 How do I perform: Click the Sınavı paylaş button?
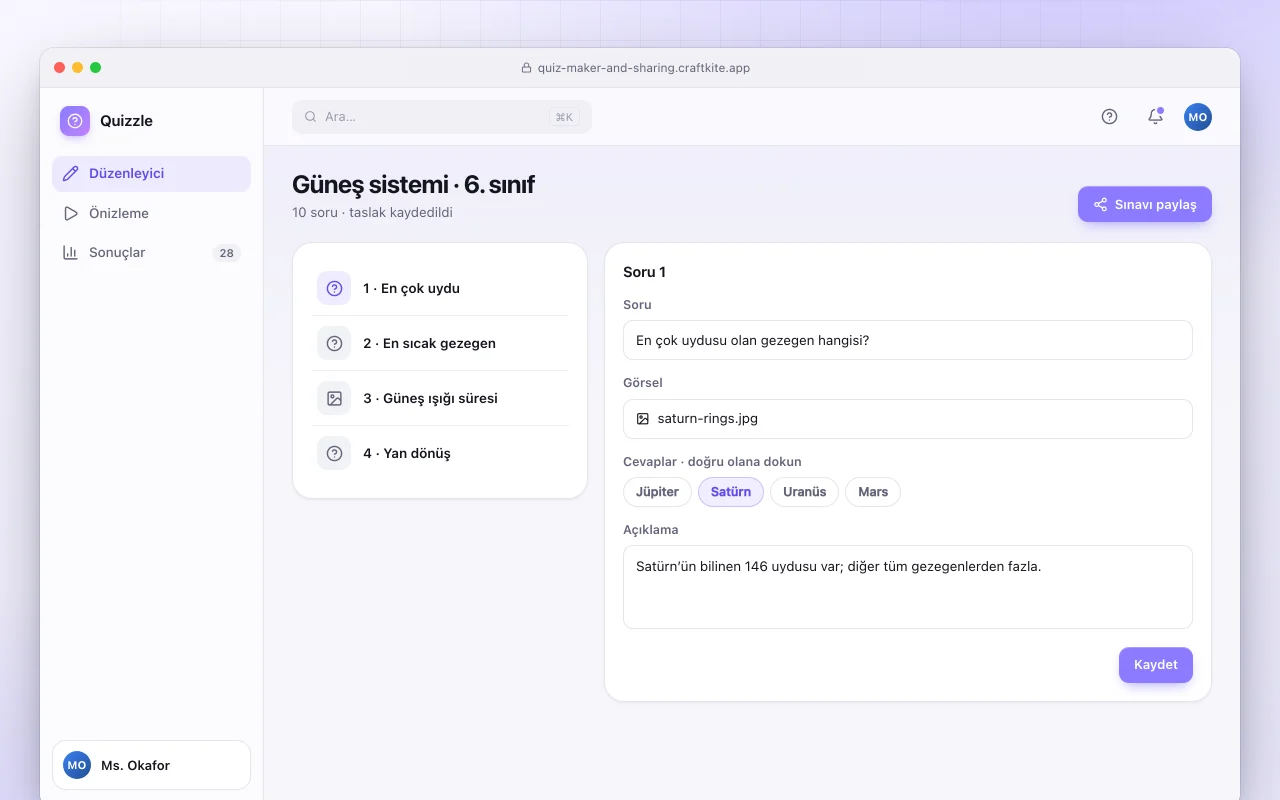1145,204
